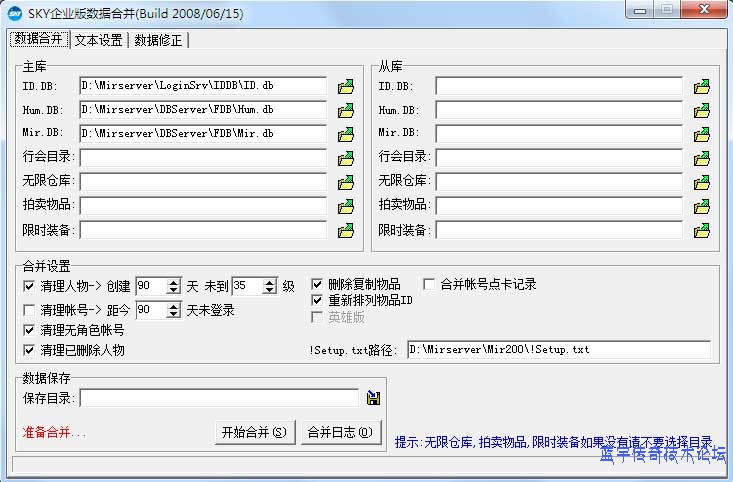Enable 合并帐号点卡记录 checkbox

(x=430, y=284)
